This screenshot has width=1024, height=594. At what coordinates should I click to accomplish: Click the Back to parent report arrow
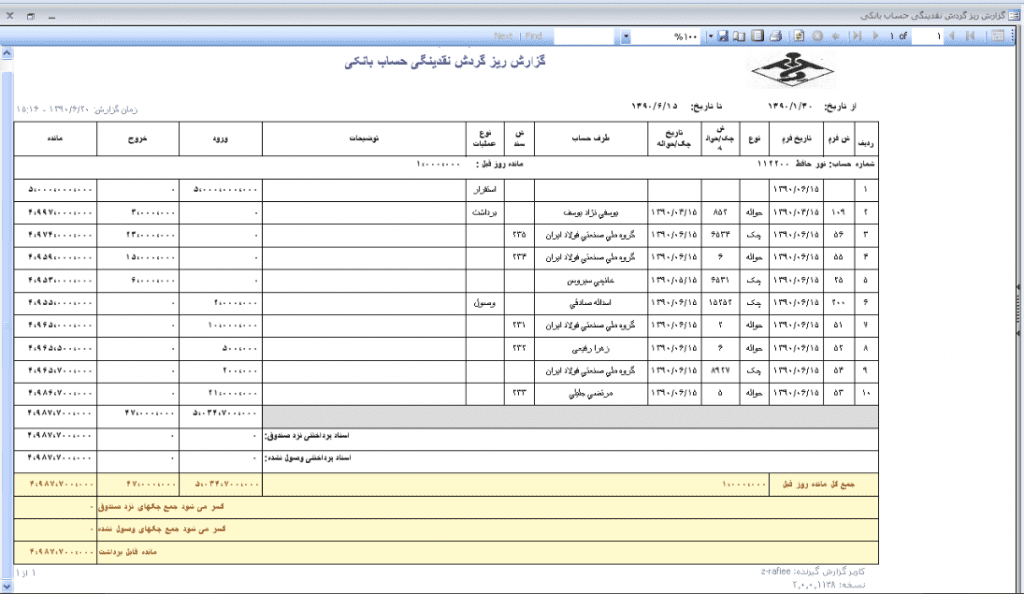836,36
